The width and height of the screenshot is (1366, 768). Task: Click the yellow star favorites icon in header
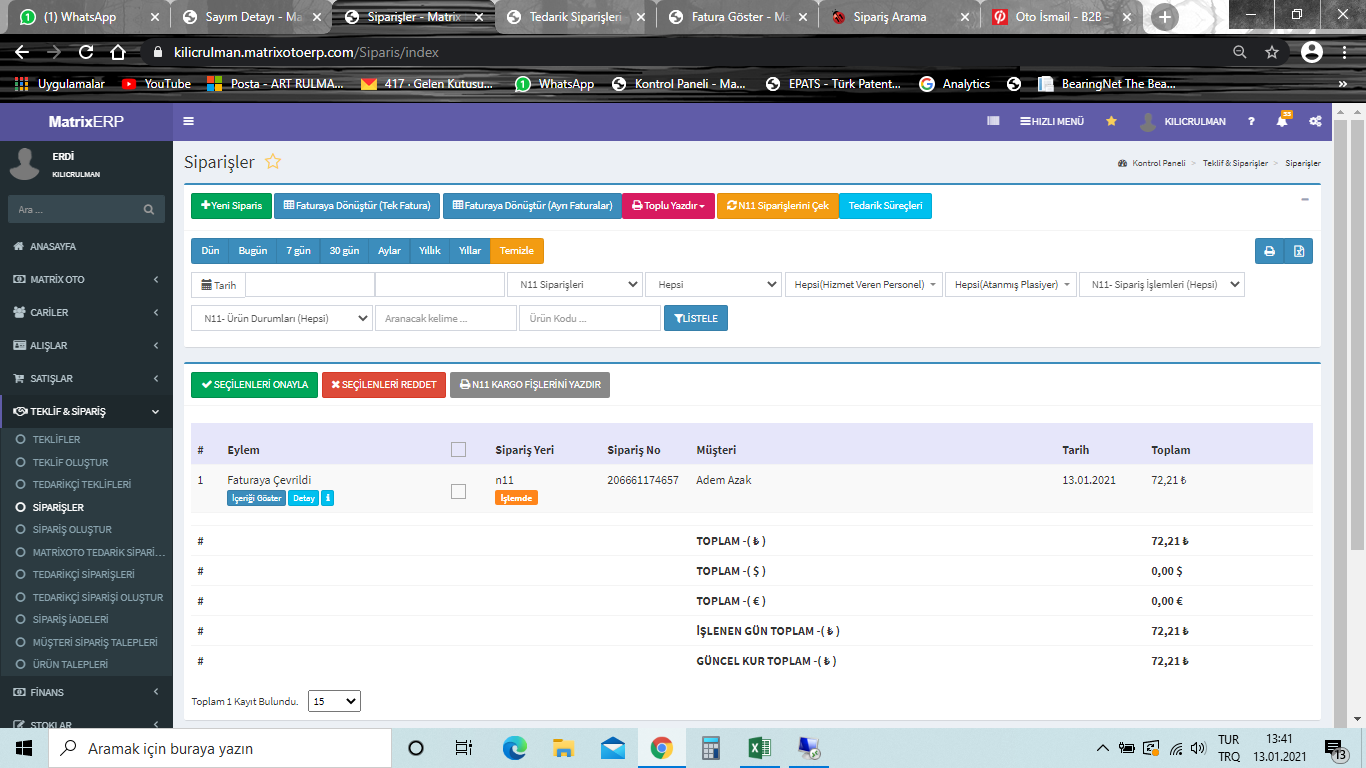(x=1111, y=121)
